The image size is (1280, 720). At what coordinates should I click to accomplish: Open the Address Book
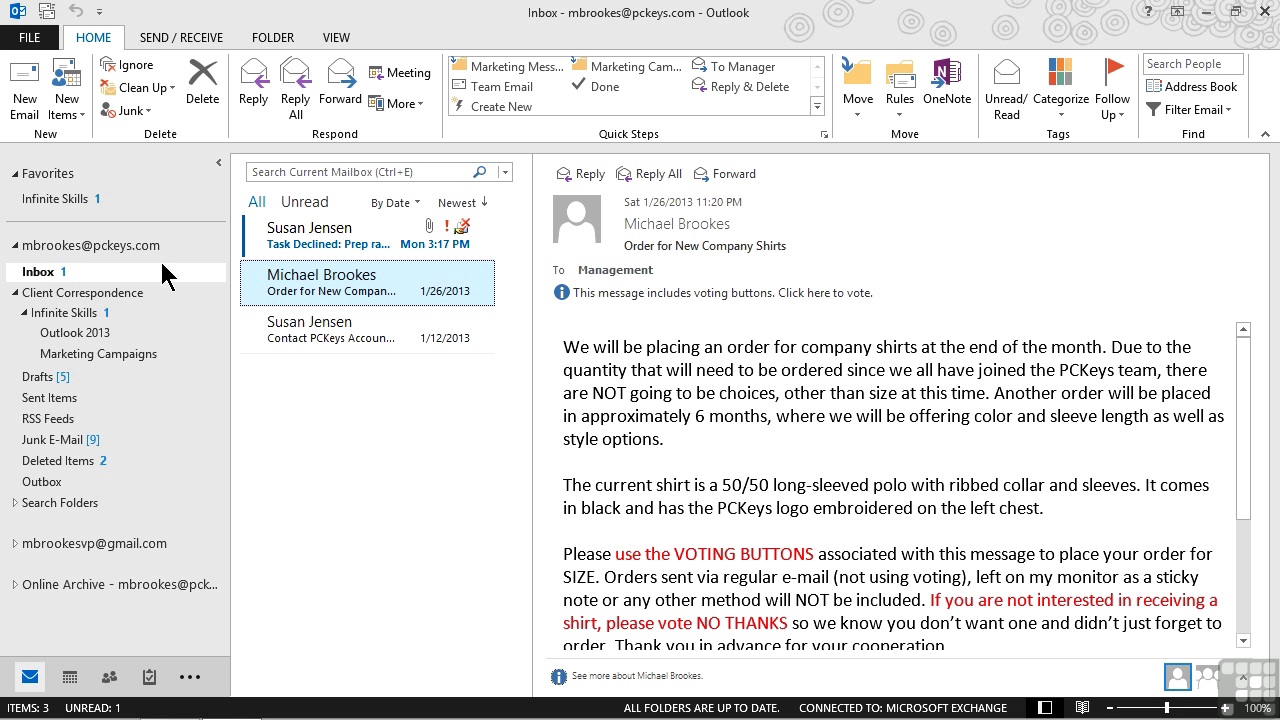pyautogui.click(x=1192, y=87)
